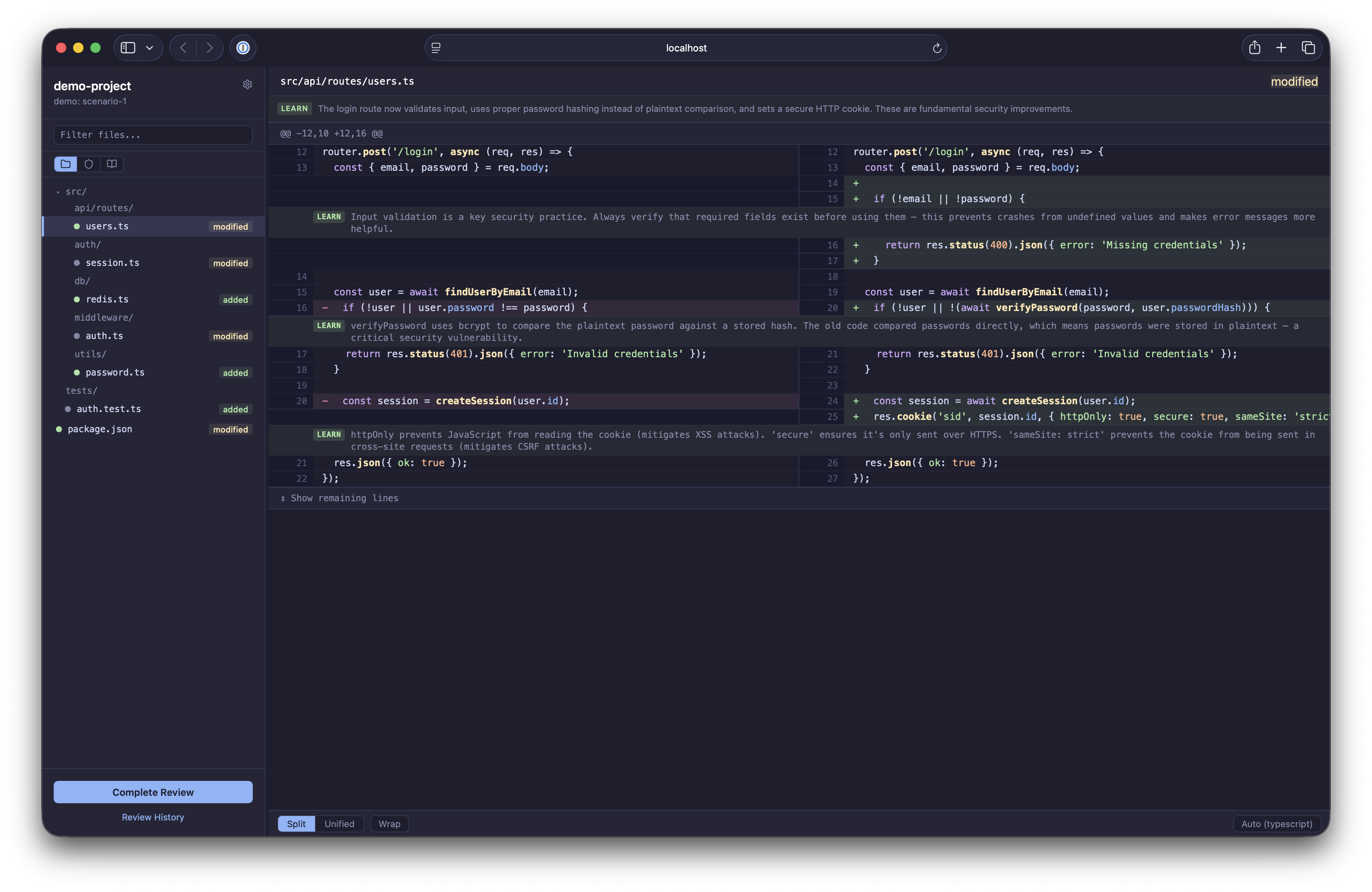Image resolution: width=1372 pixels, height=892 pixels.
Task: Show the browser tab overview
Action: [x=1308, y=48]
